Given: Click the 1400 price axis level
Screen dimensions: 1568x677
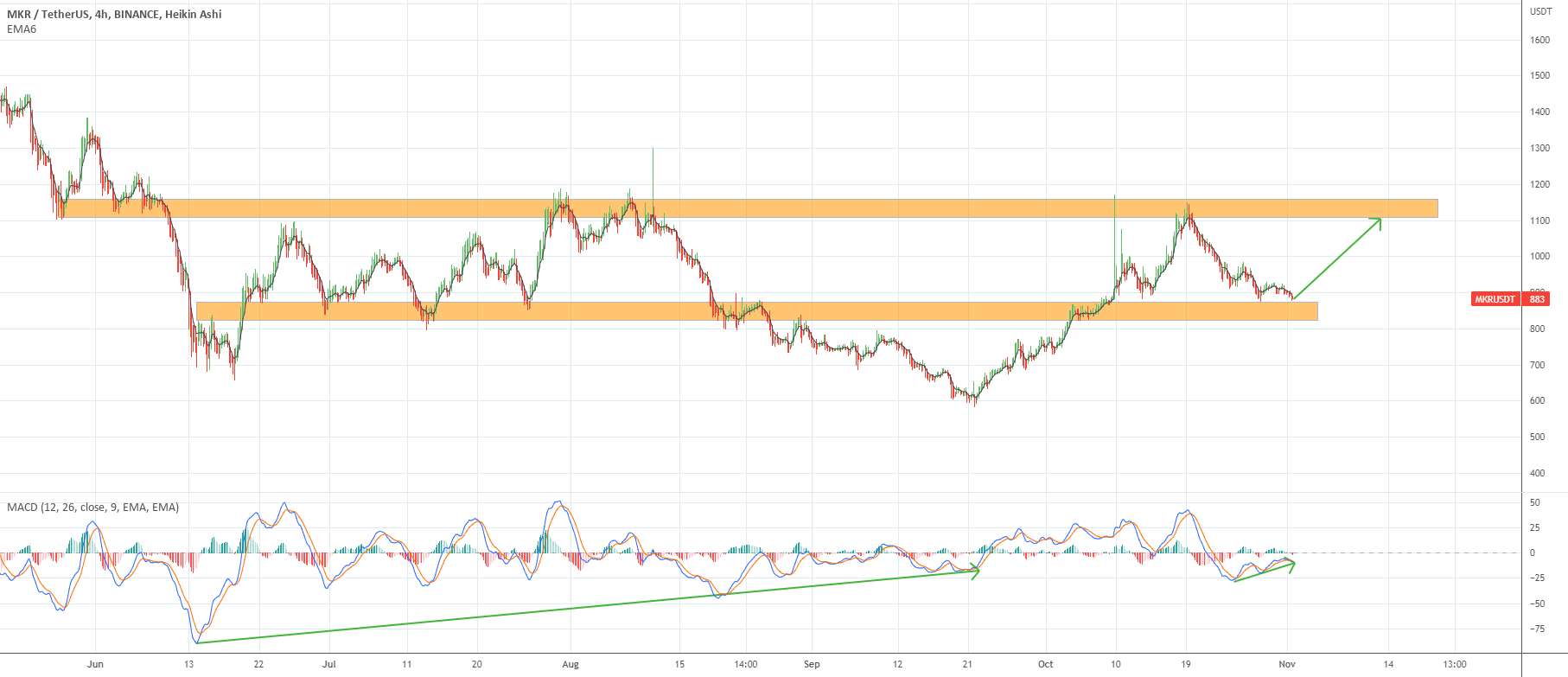Looking at the screenshot, I should 1539,112.
